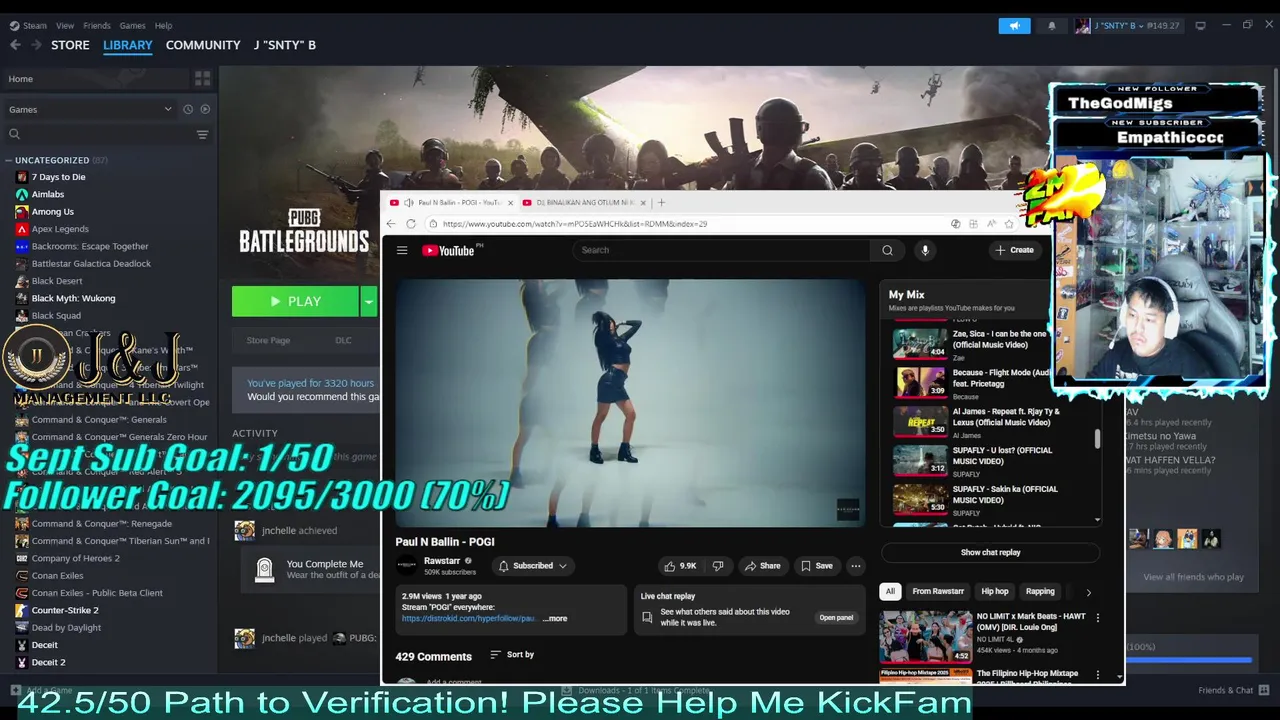Click the Steam library search field

(100, 134)
